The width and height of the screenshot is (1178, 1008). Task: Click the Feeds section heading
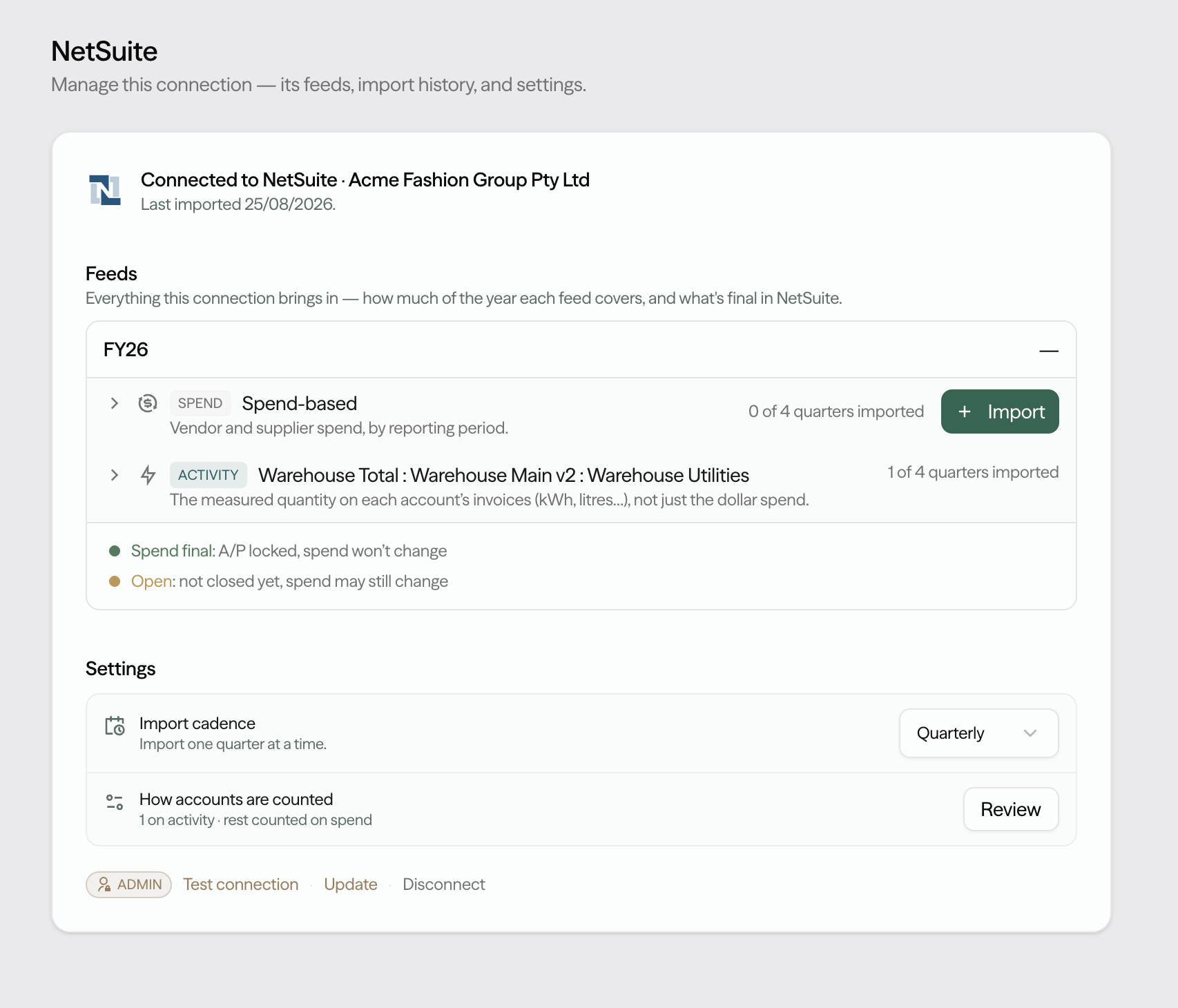coord(111,273)
